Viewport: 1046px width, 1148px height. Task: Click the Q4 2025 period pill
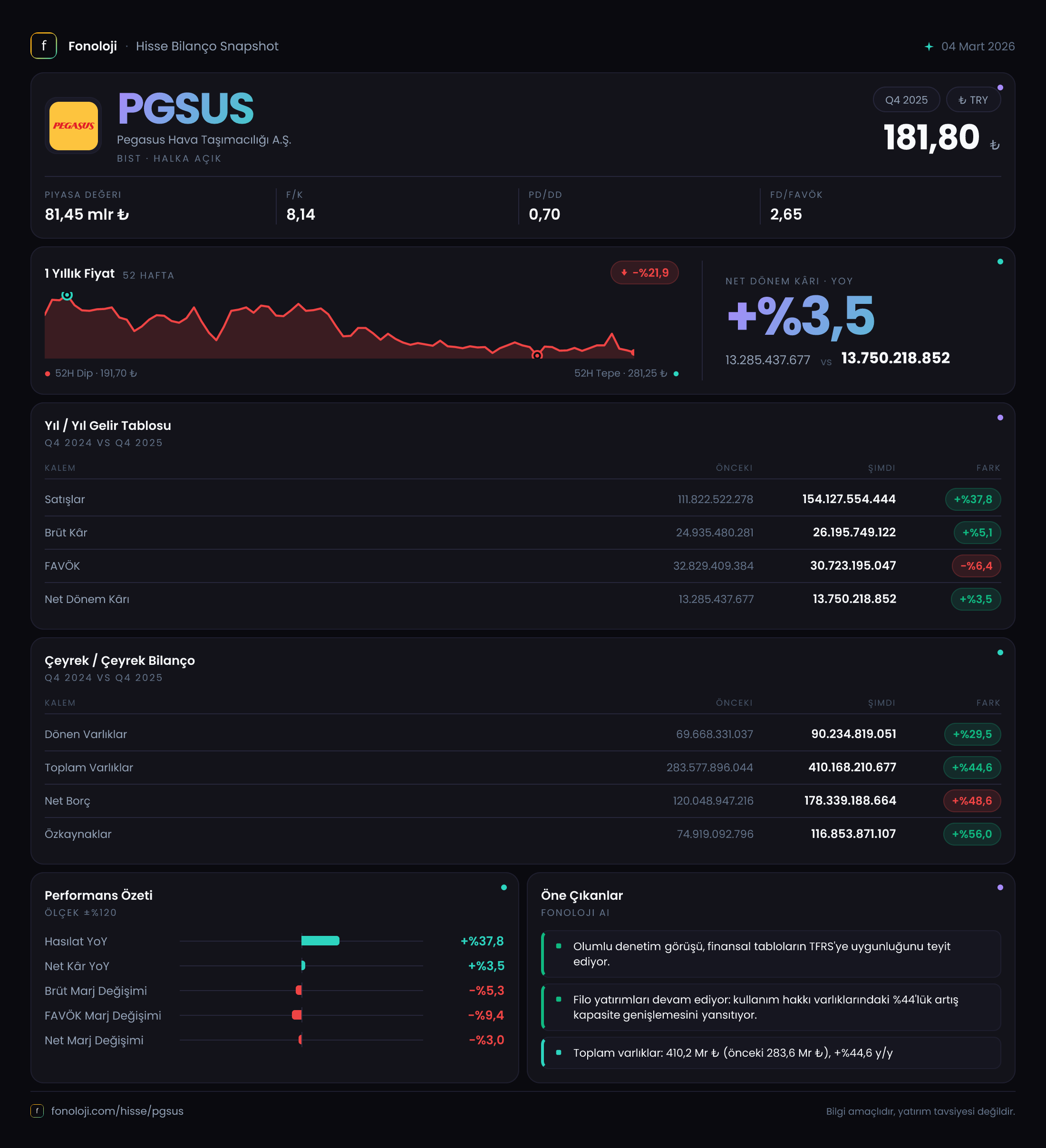click(907, 100)
